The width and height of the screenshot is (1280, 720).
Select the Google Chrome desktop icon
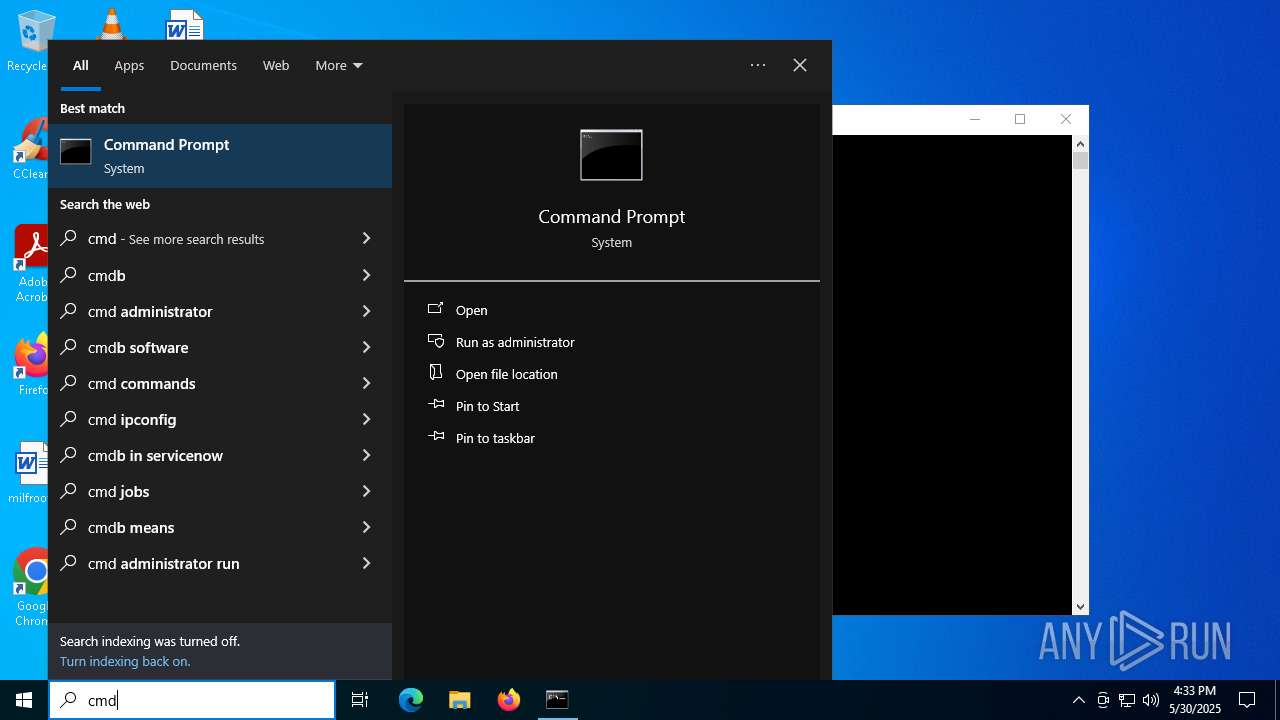31,587
